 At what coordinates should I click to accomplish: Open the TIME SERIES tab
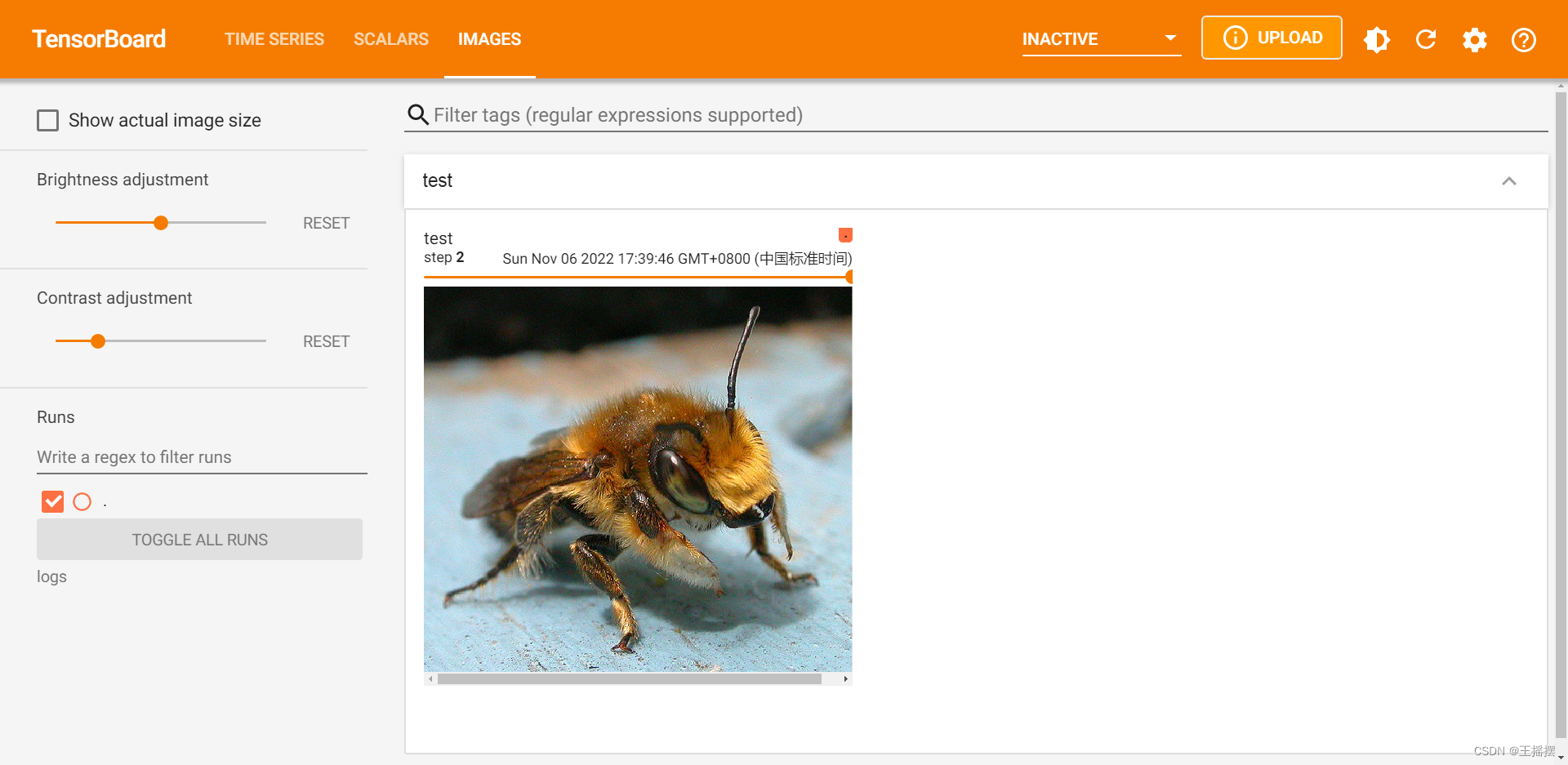(x=274, y=38)
